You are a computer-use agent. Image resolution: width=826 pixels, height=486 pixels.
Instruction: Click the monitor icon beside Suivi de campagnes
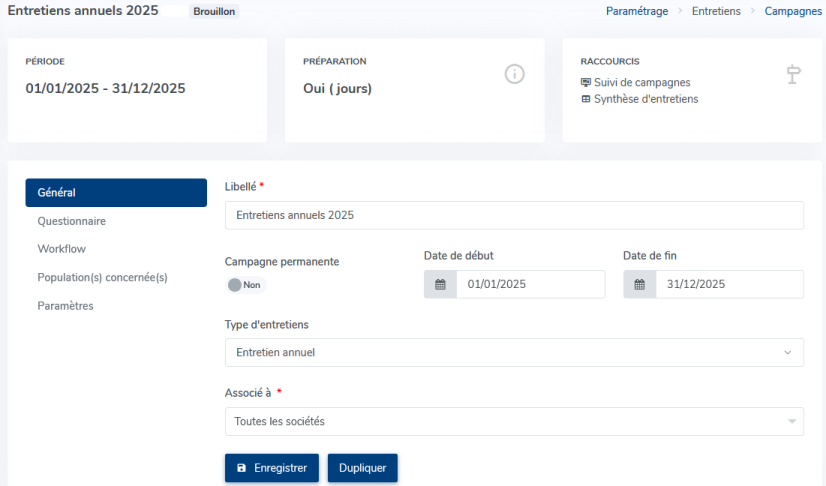pos(586,83)
